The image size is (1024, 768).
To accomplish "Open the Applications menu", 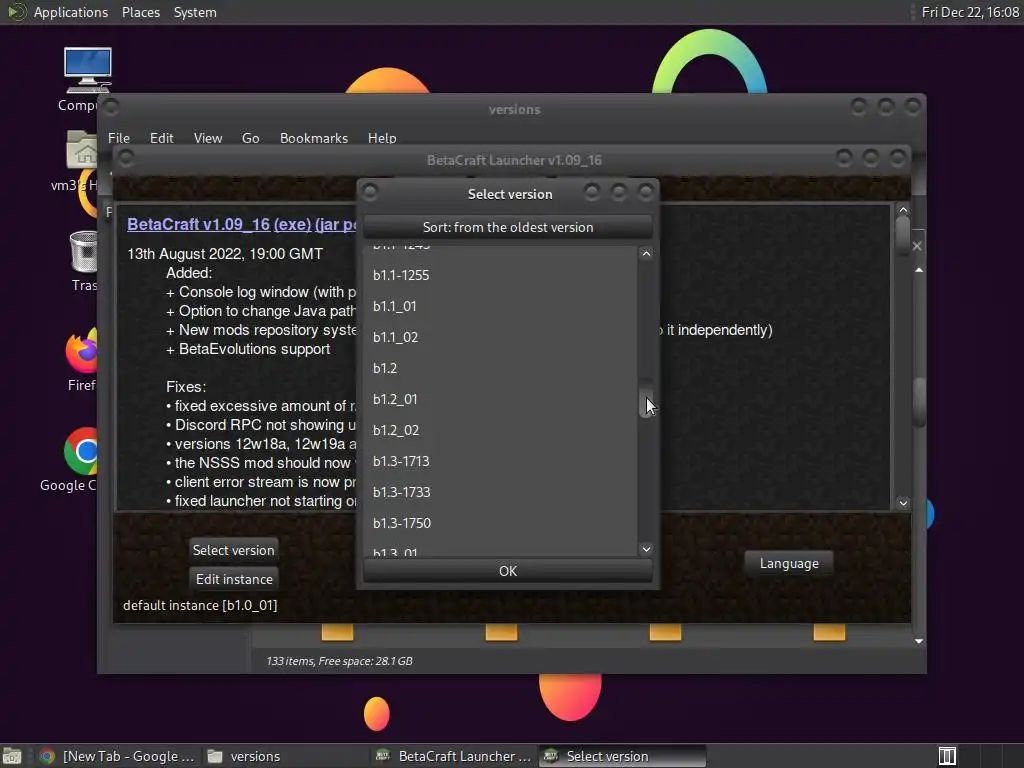I will pos(71,12).
